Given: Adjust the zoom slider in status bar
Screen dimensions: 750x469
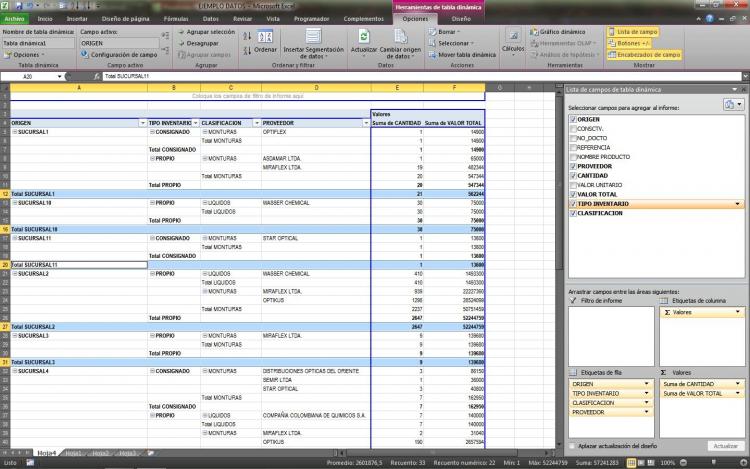Looking at the screenshot, I should (713, 463).
